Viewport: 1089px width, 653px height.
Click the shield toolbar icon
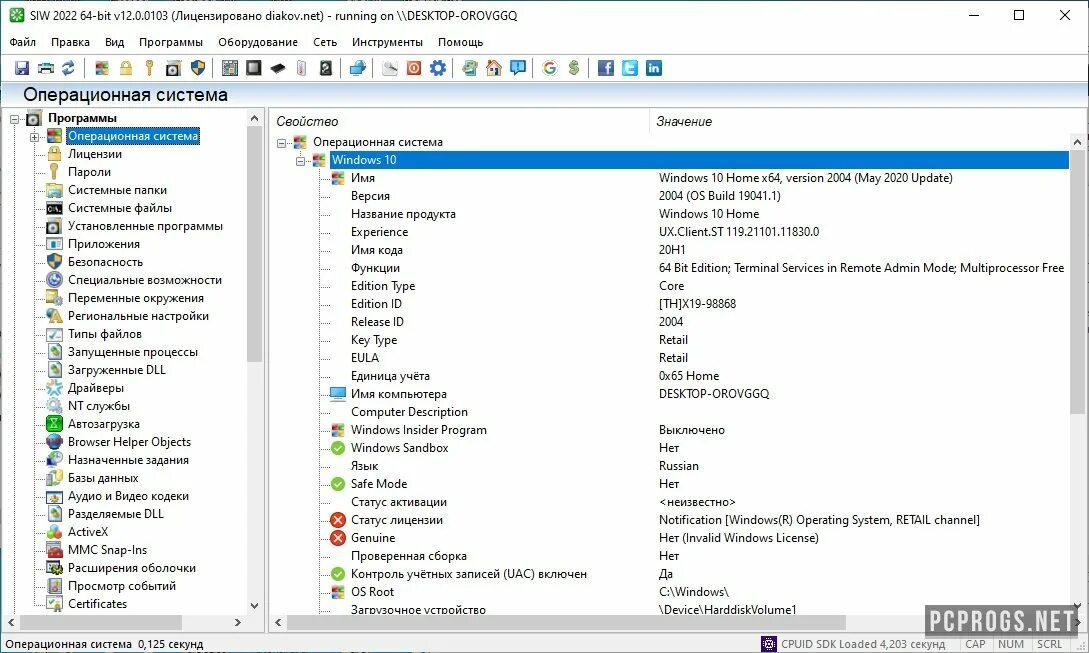198,68
